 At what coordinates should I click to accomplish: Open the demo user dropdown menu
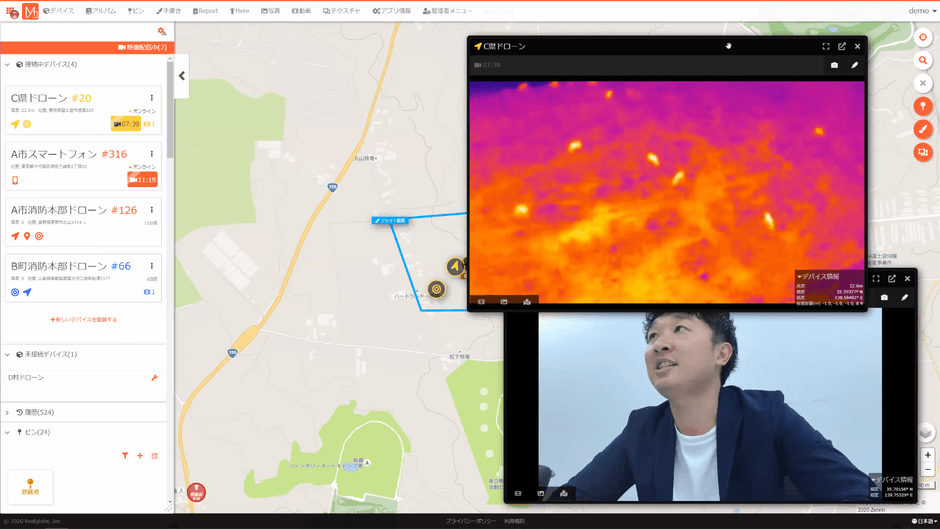click(920, 11)
